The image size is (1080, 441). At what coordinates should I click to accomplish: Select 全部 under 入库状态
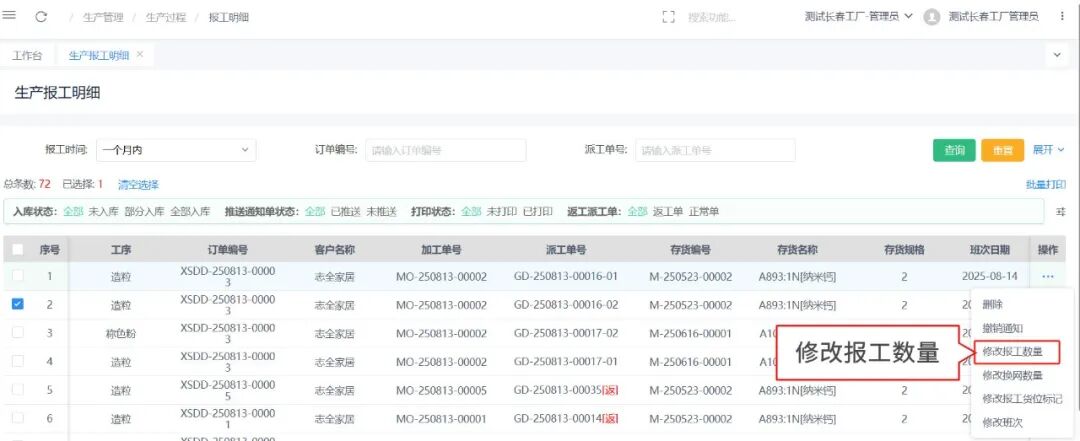73,212
